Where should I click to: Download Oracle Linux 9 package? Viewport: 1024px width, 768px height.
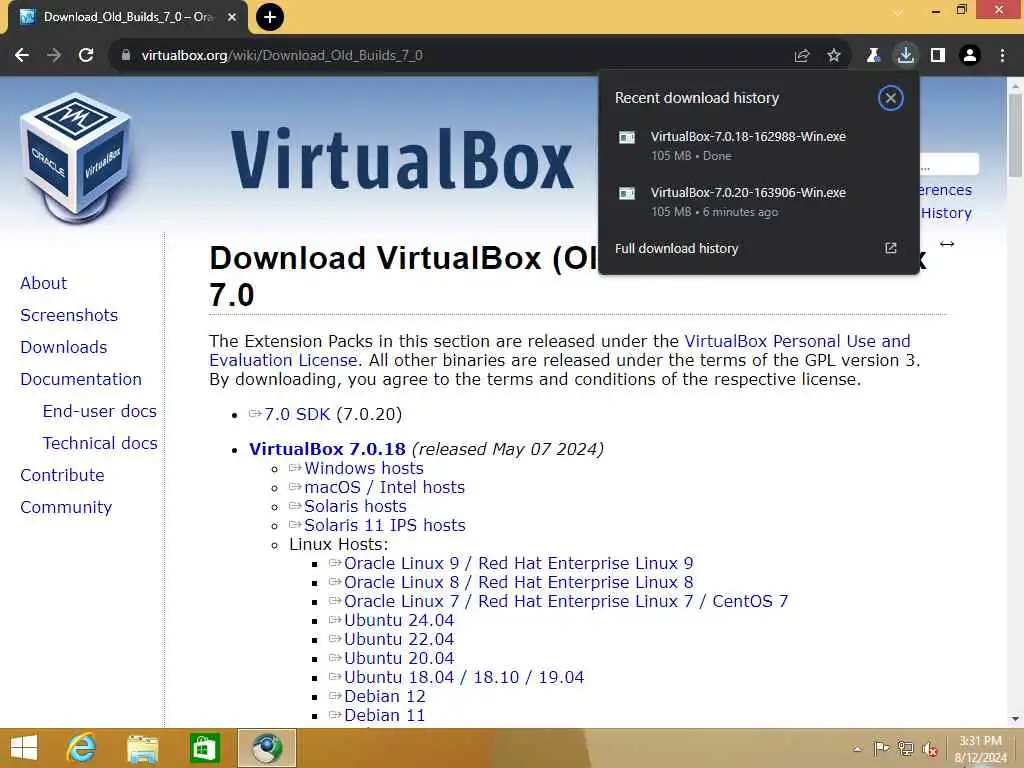point(519,564)
